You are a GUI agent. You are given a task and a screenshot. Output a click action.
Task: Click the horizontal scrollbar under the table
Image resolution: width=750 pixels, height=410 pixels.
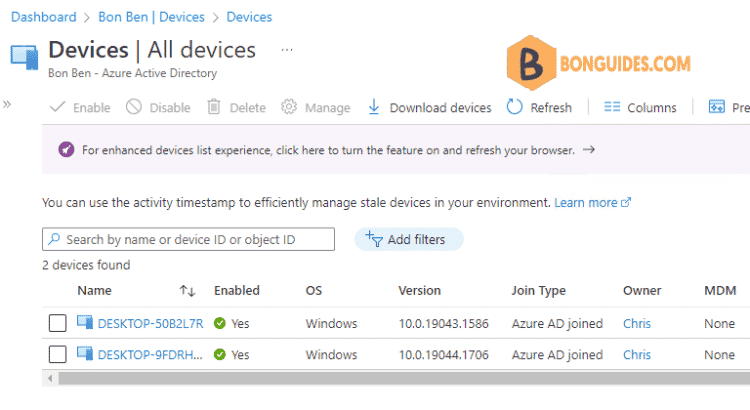pos(400,379)
